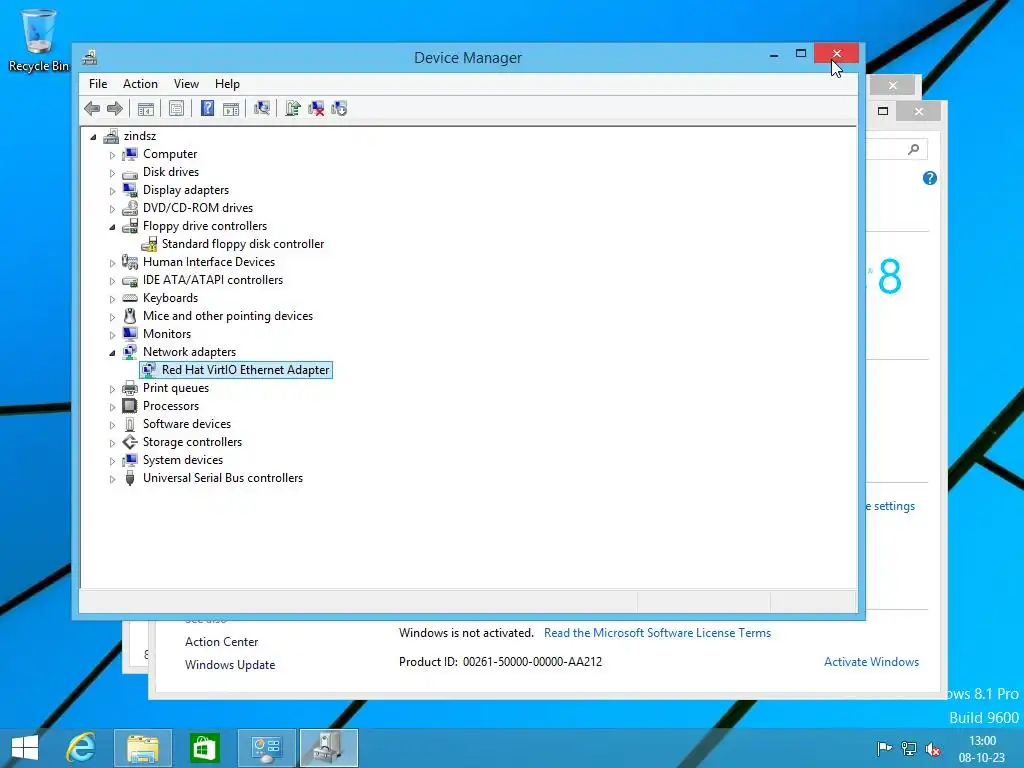
Task: Click the Storage controllers category icon
Action: coord(130,442)
